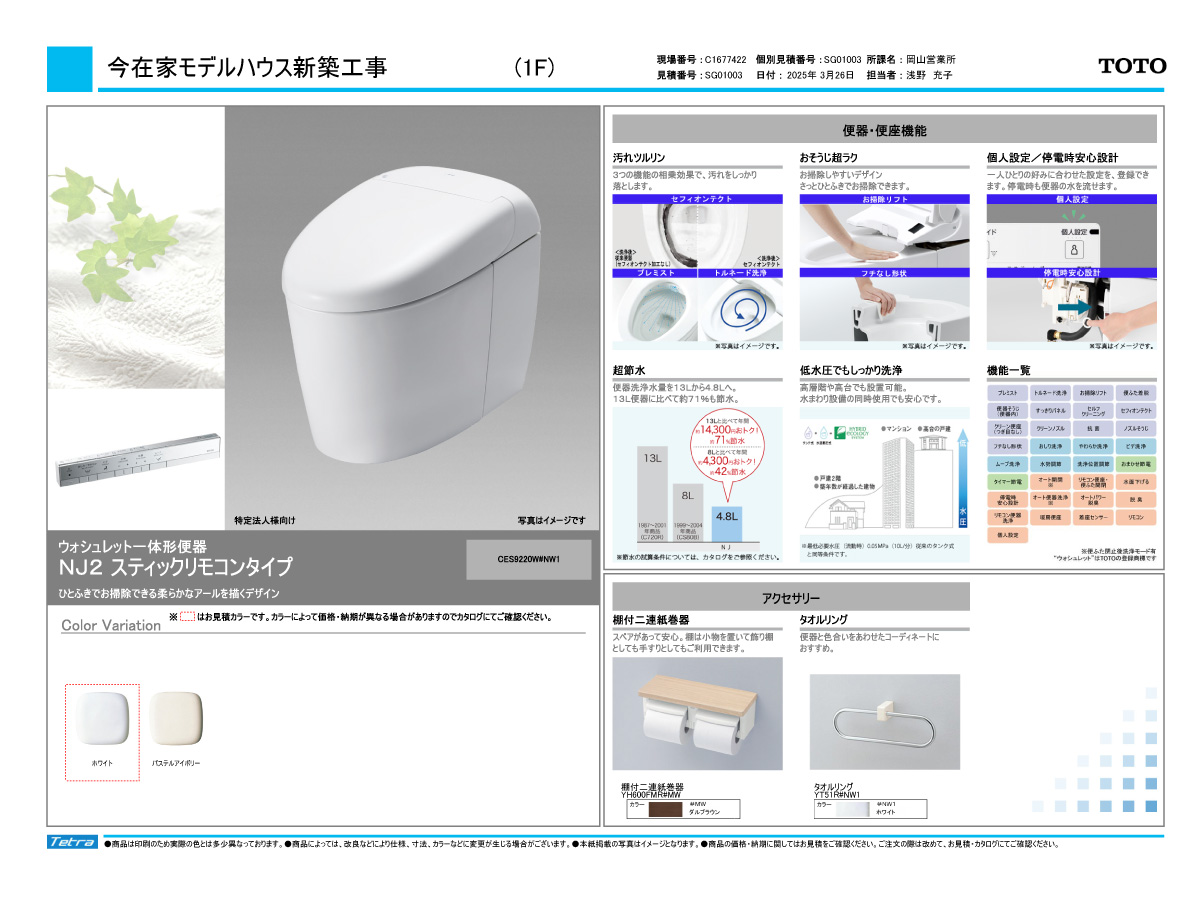Click the Tetra logo in the footer
Viewport: 1200px width, 900px height.
pyautogui.click(x=73, y=842)
